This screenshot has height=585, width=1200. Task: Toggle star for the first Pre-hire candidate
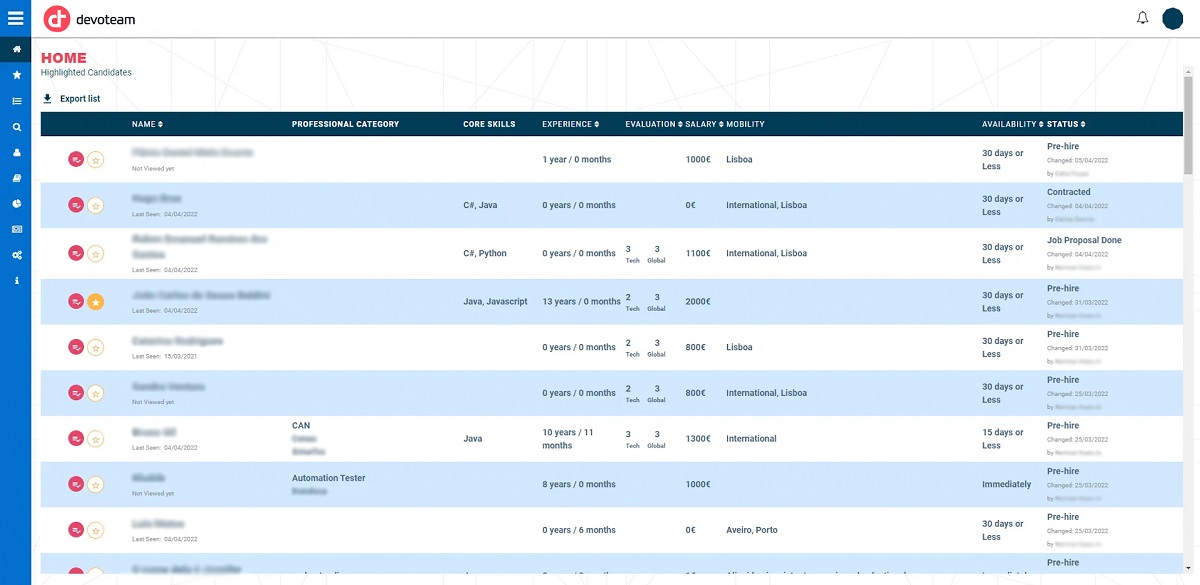(95, 159)
